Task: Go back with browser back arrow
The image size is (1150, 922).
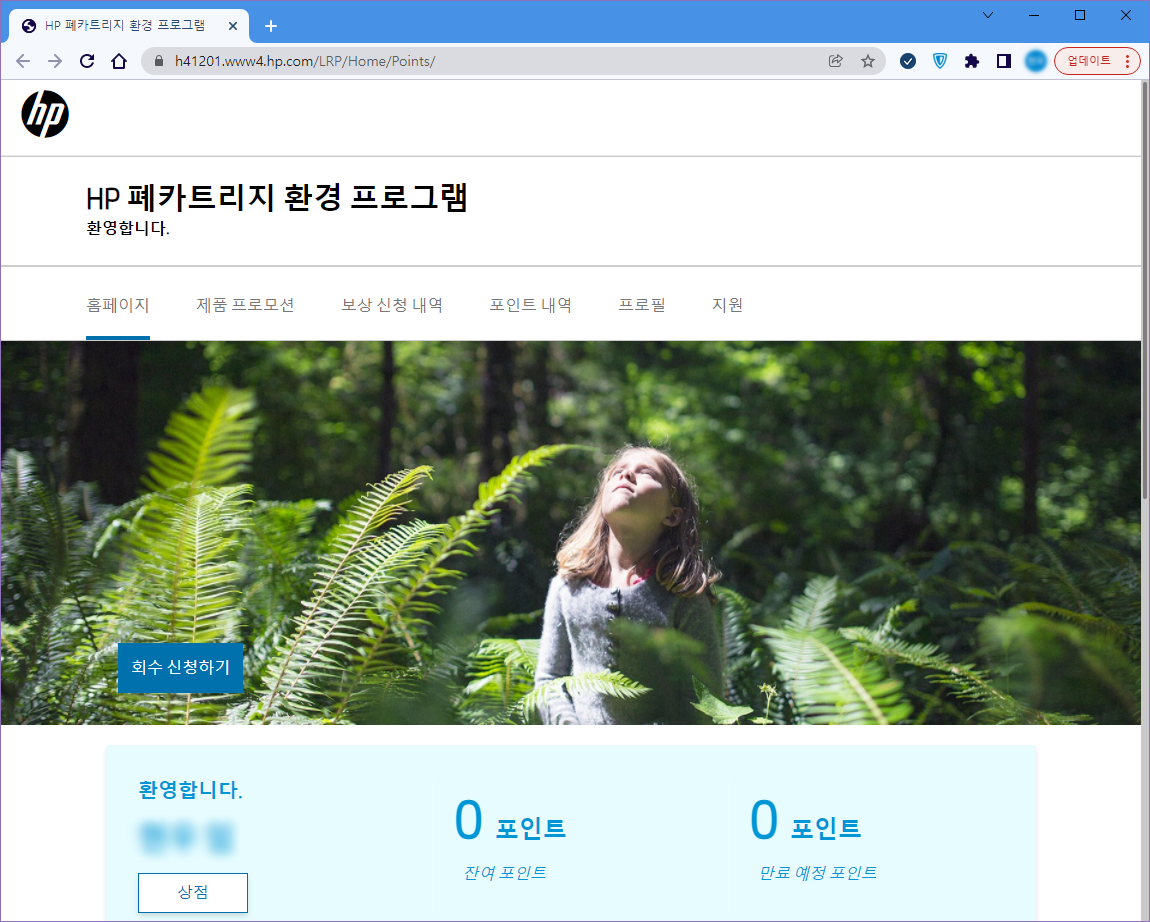Action: tap(23, 61)
